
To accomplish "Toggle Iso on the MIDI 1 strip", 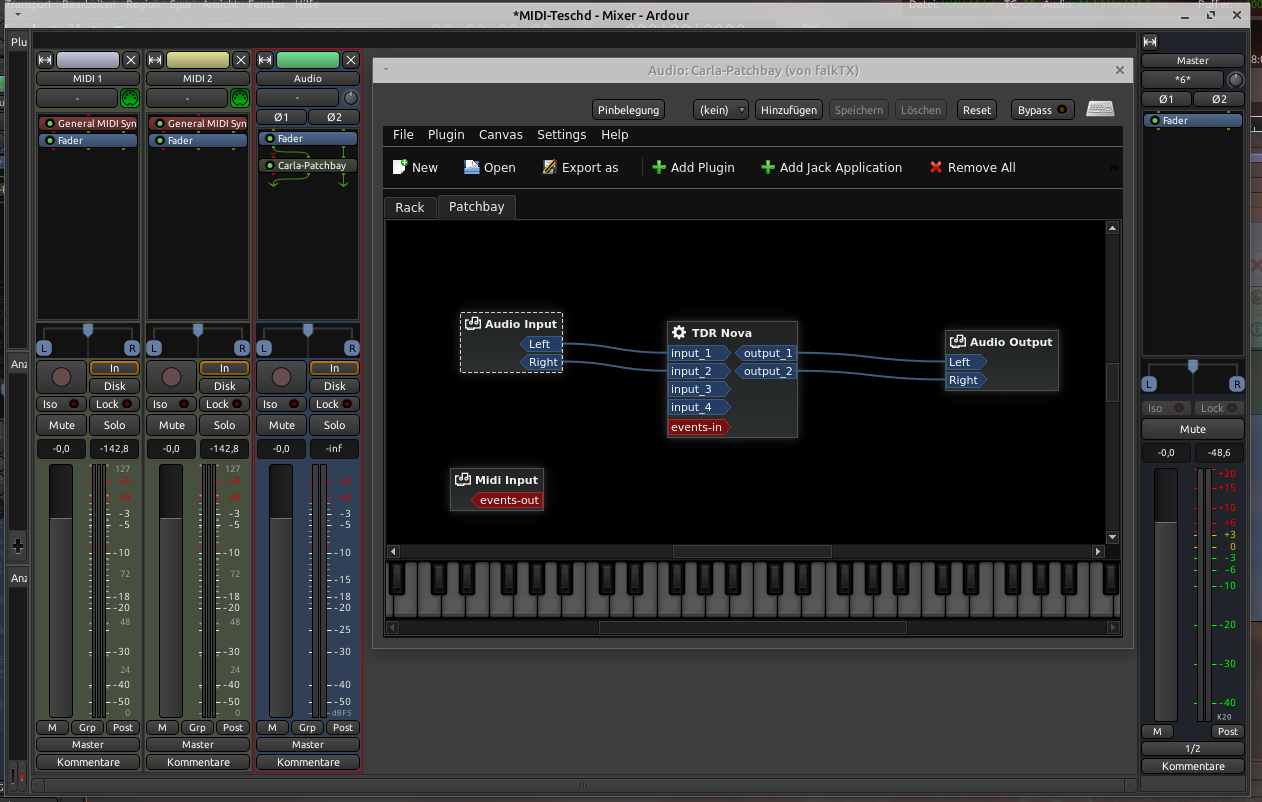I will 62,404.
